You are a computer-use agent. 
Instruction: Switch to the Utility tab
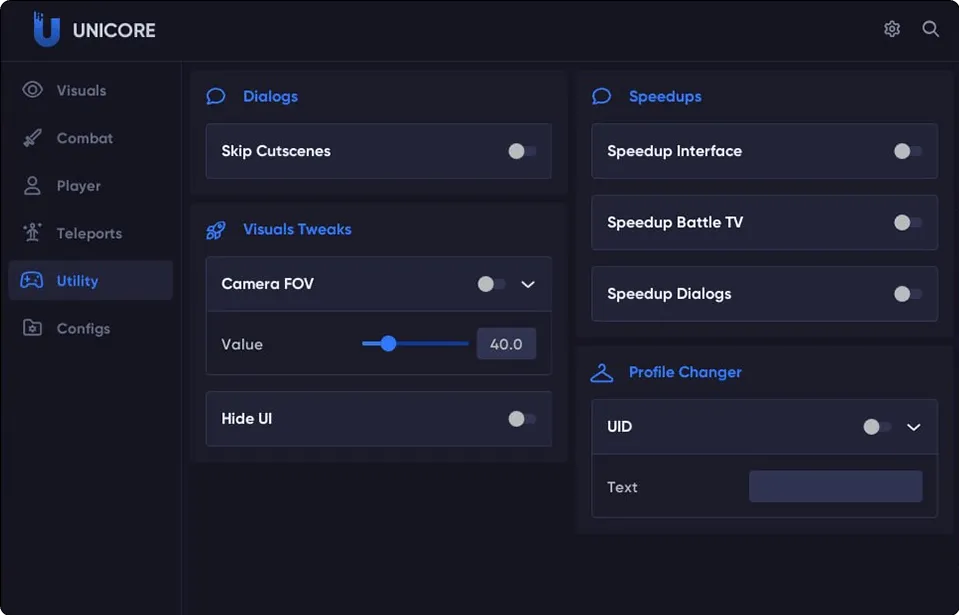[77, 281]
